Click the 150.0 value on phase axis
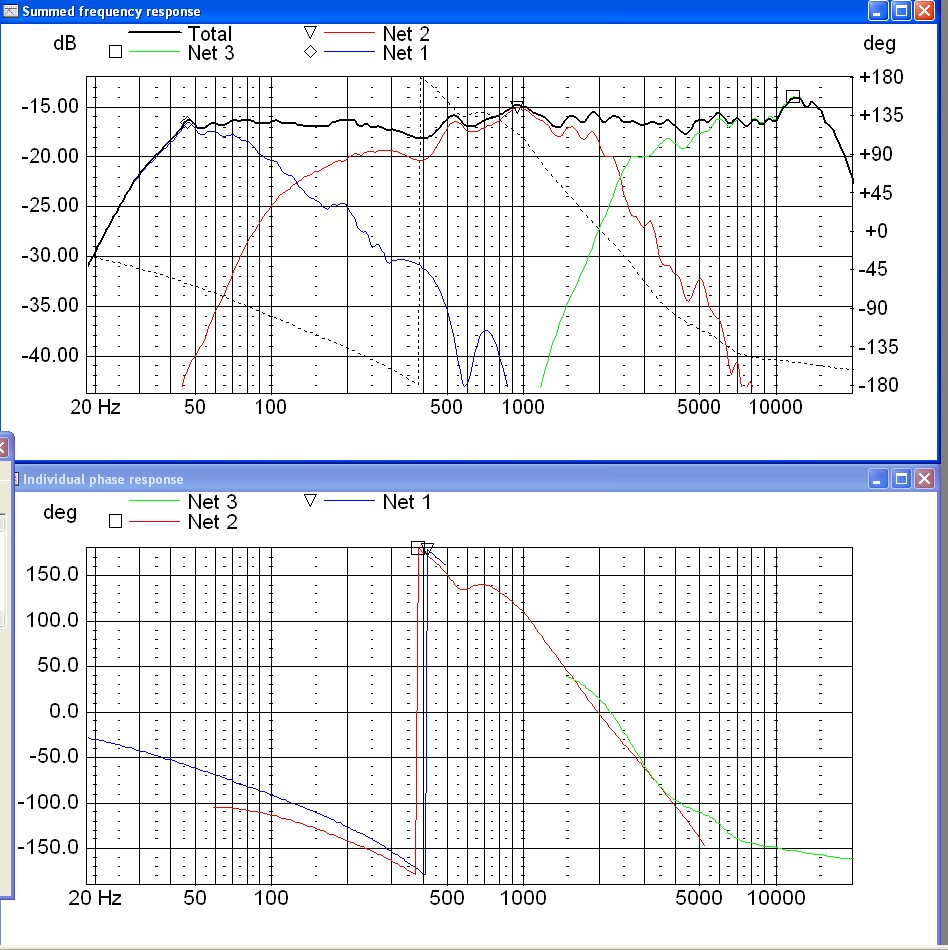 click(52, 574)
